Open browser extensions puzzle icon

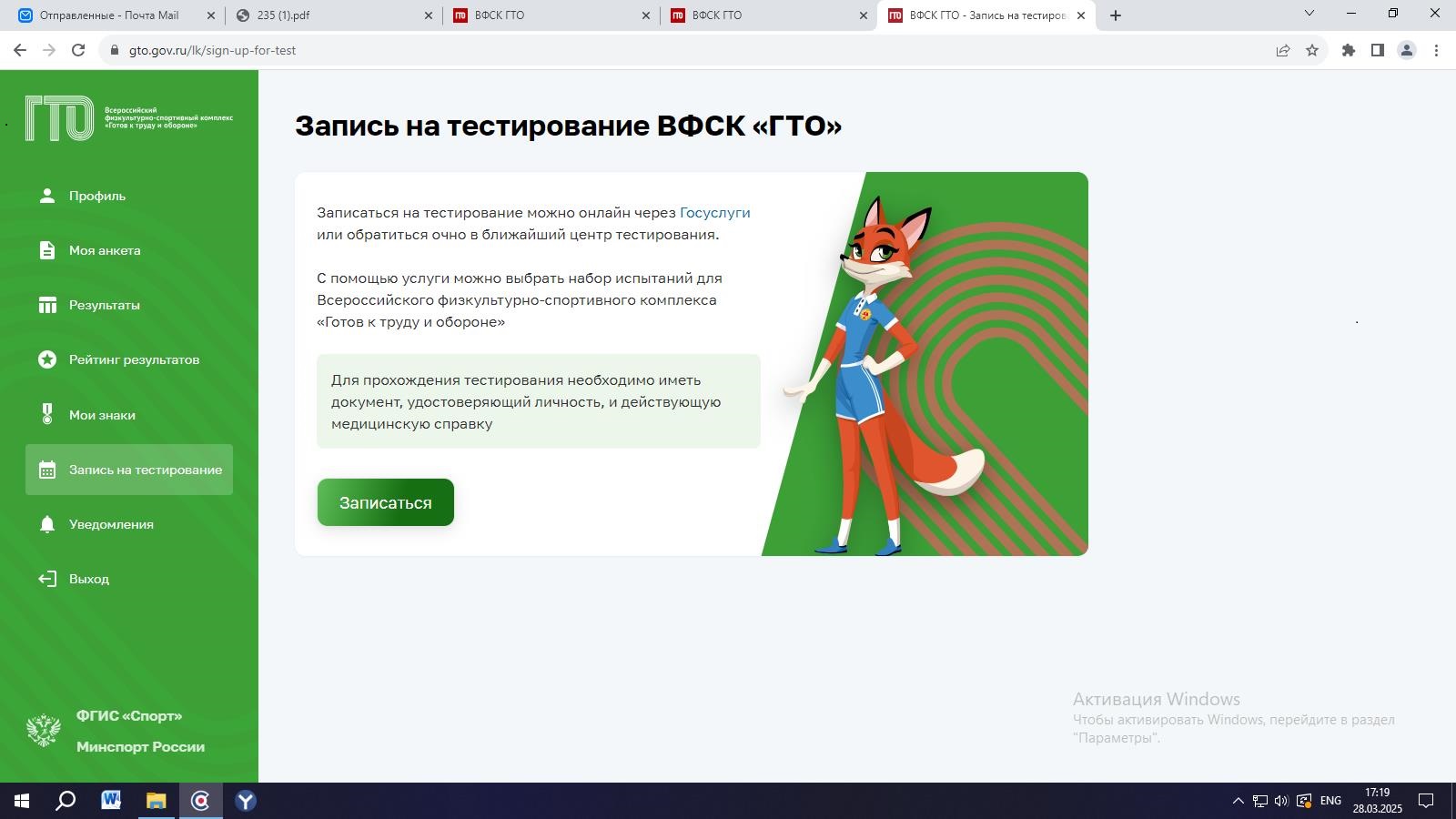click(x=1349, y=50)
